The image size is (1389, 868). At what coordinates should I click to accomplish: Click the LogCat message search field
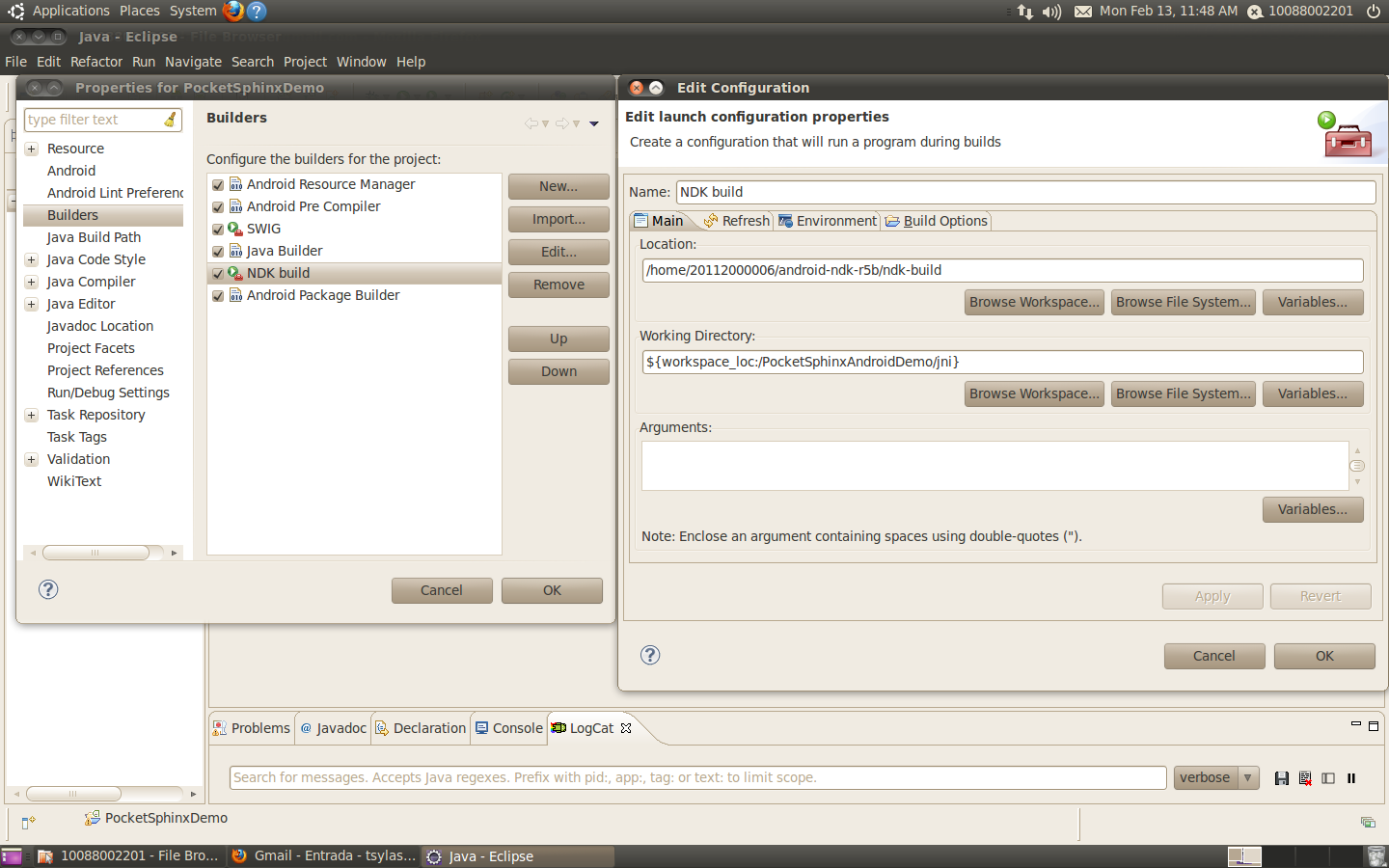(x=697, y=777)
